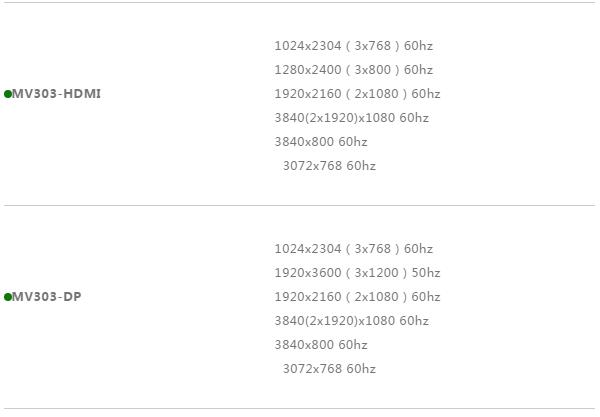Image resolution: width=600 pixels, height=417 pixels.
Task: Click HDMI's 3840x800 60hz resolution
Action: 321,142
